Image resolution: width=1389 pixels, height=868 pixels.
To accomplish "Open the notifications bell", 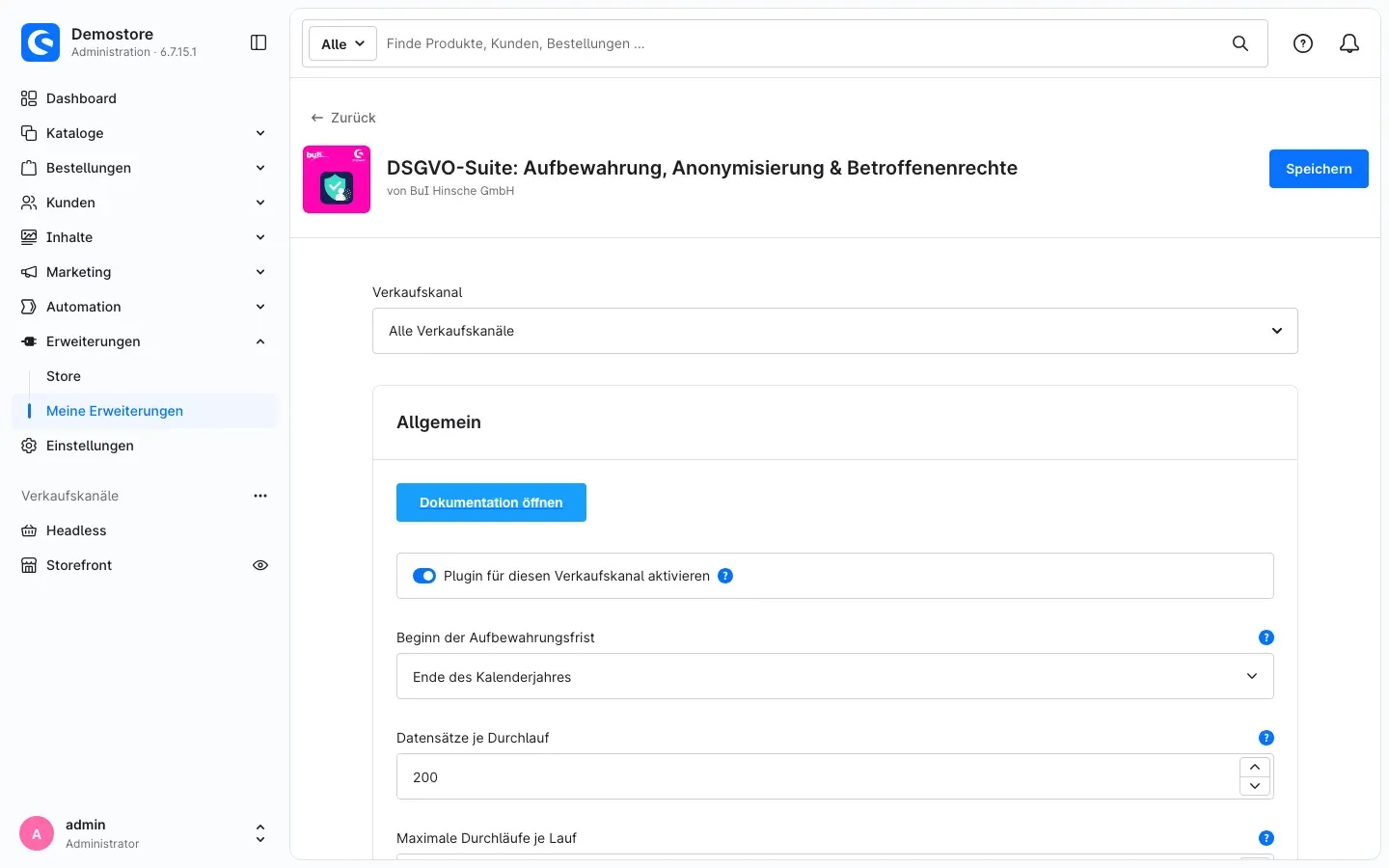I will pyautogui.click(x=1349, y=43).
